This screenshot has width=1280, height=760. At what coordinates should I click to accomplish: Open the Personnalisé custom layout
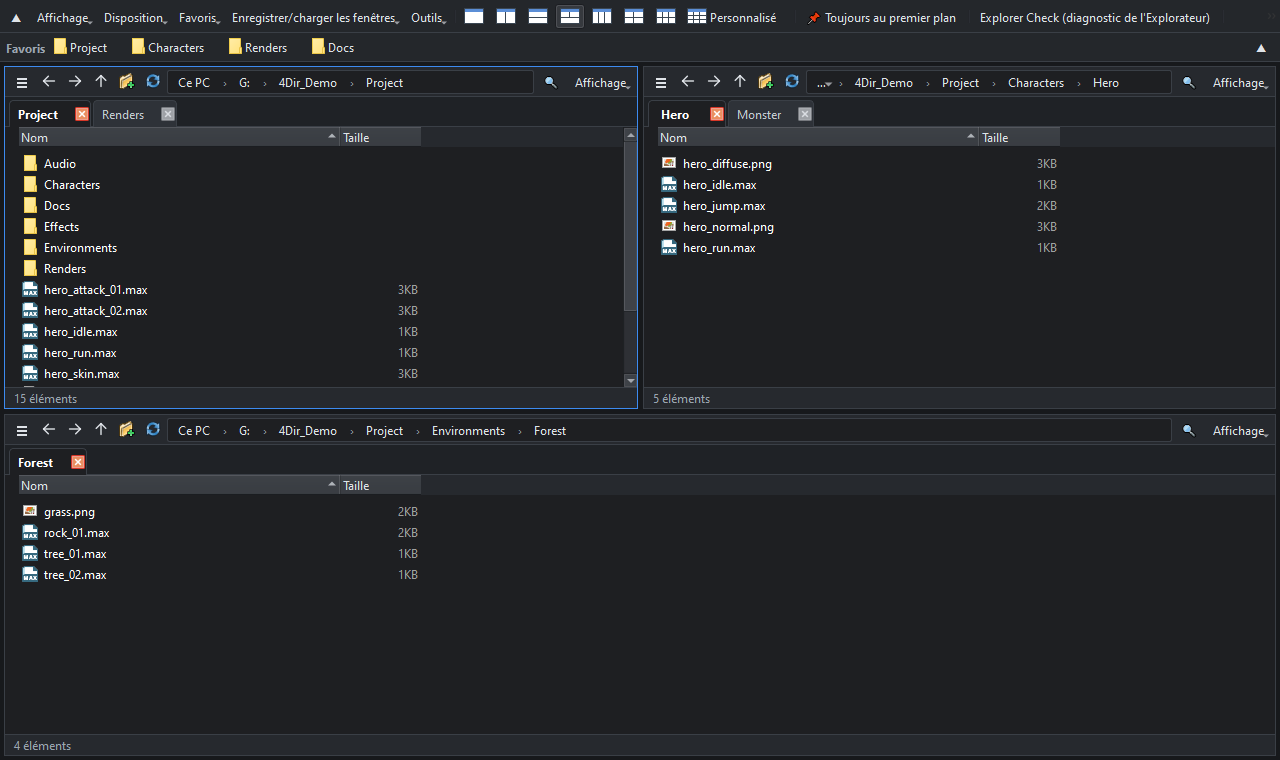pos(732,17)
